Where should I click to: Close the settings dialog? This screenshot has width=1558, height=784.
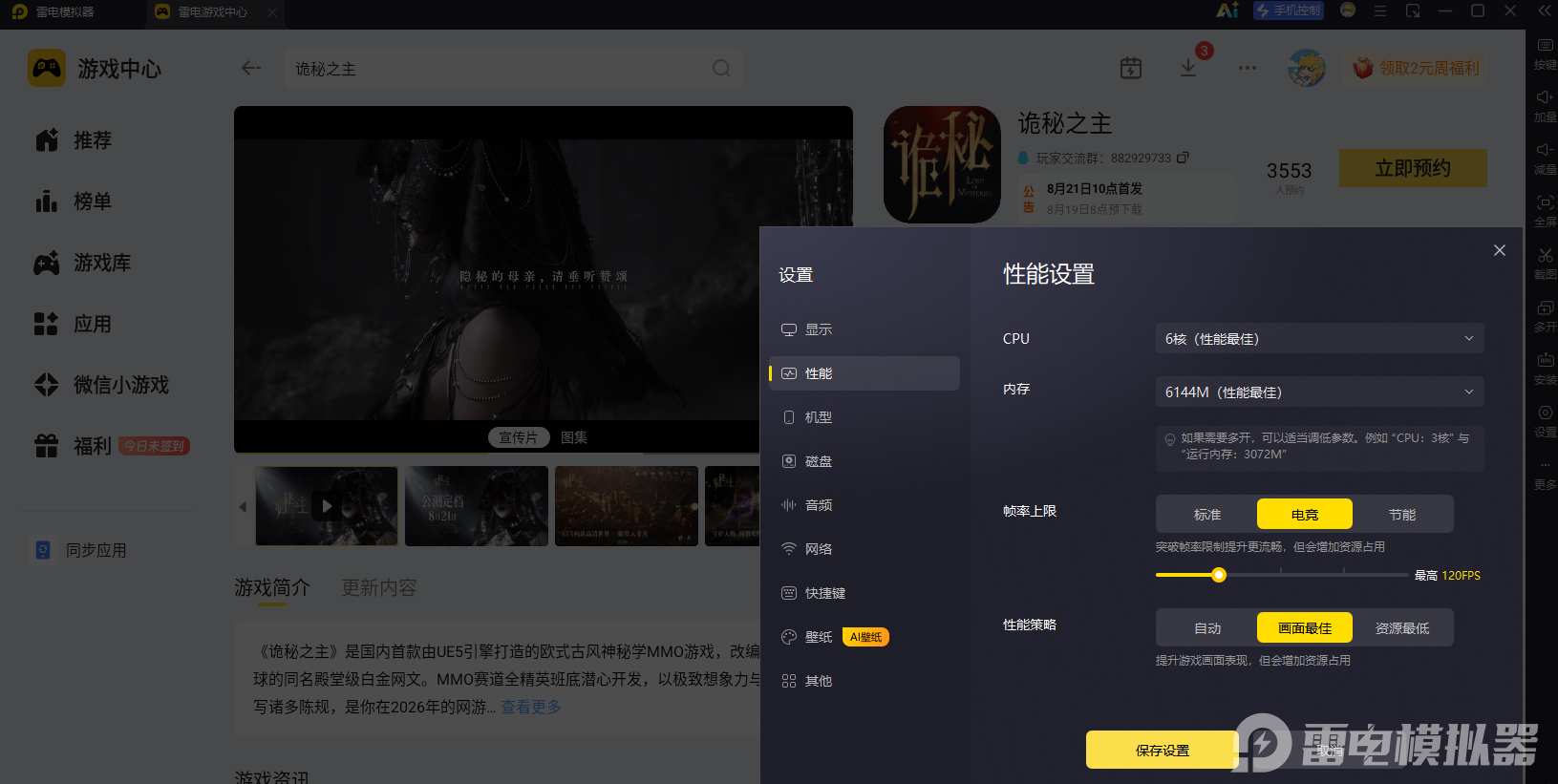pyautogui.click(x=1500, y=250)
